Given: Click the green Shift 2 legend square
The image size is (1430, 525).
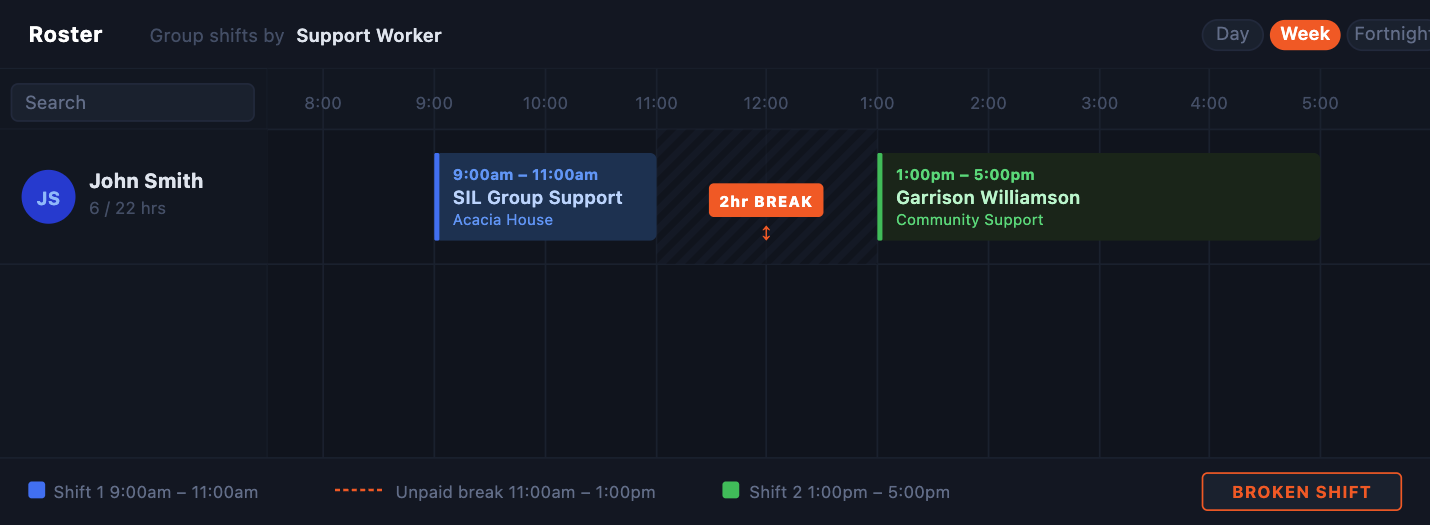Looking at the screenshot, I should [730, 490].
